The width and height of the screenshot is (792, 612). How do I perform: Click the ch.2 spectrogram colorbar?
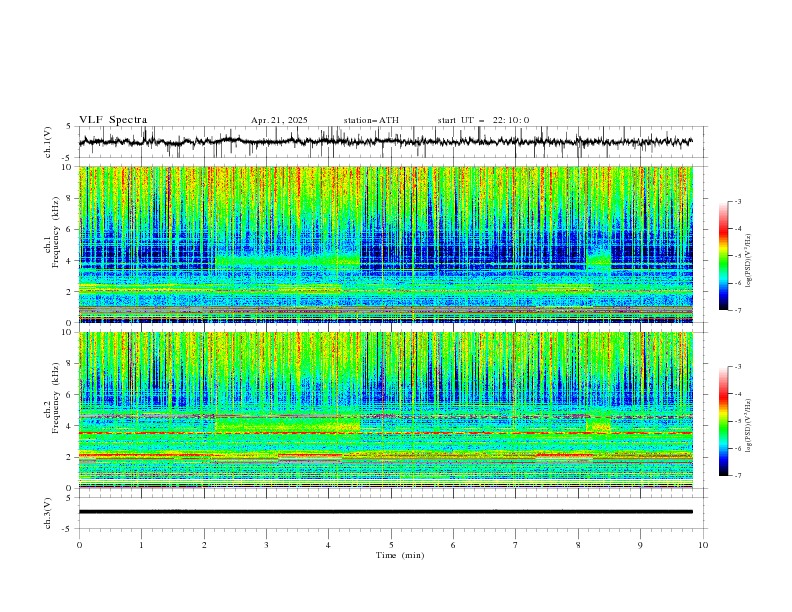pos(723,421)
